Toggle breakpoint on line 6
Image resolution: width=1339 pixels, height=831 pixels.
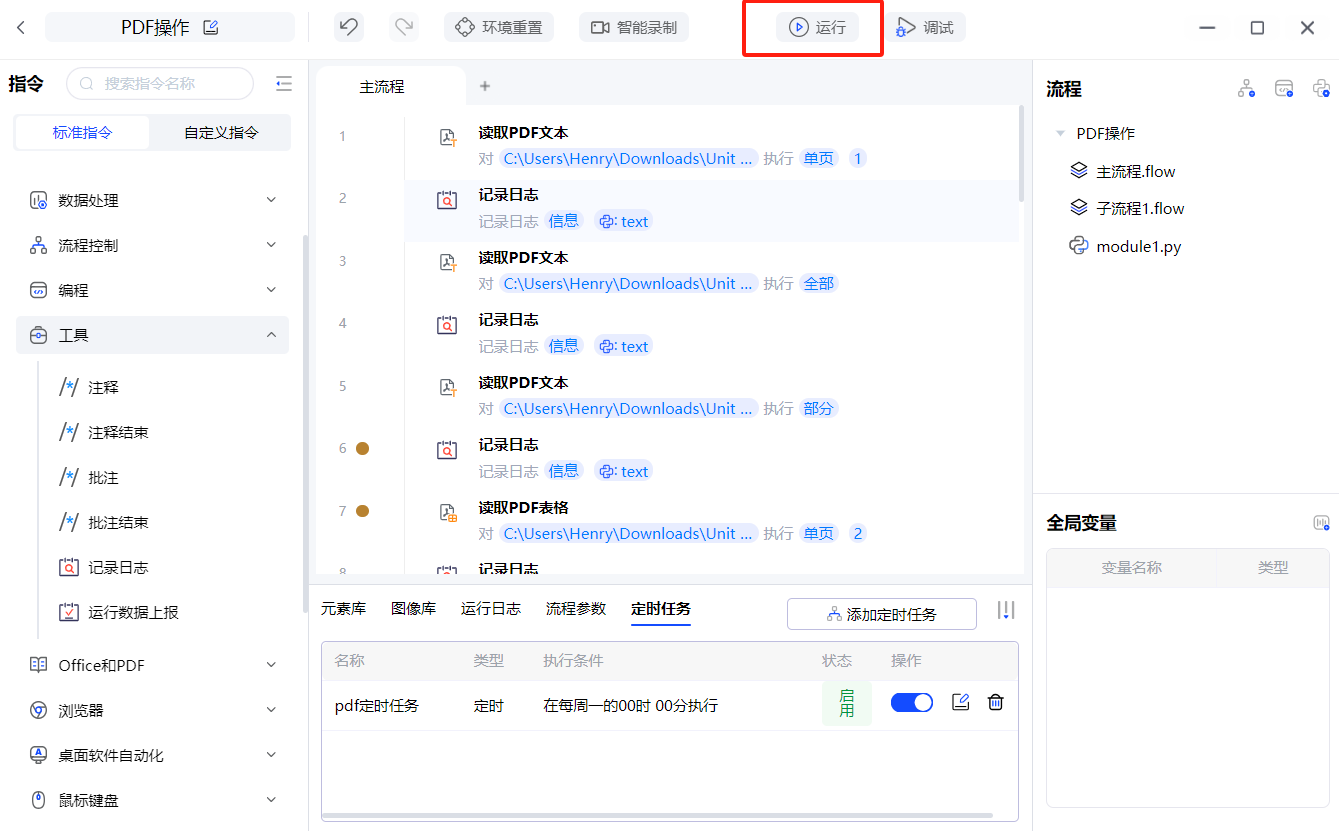point(362,448)
